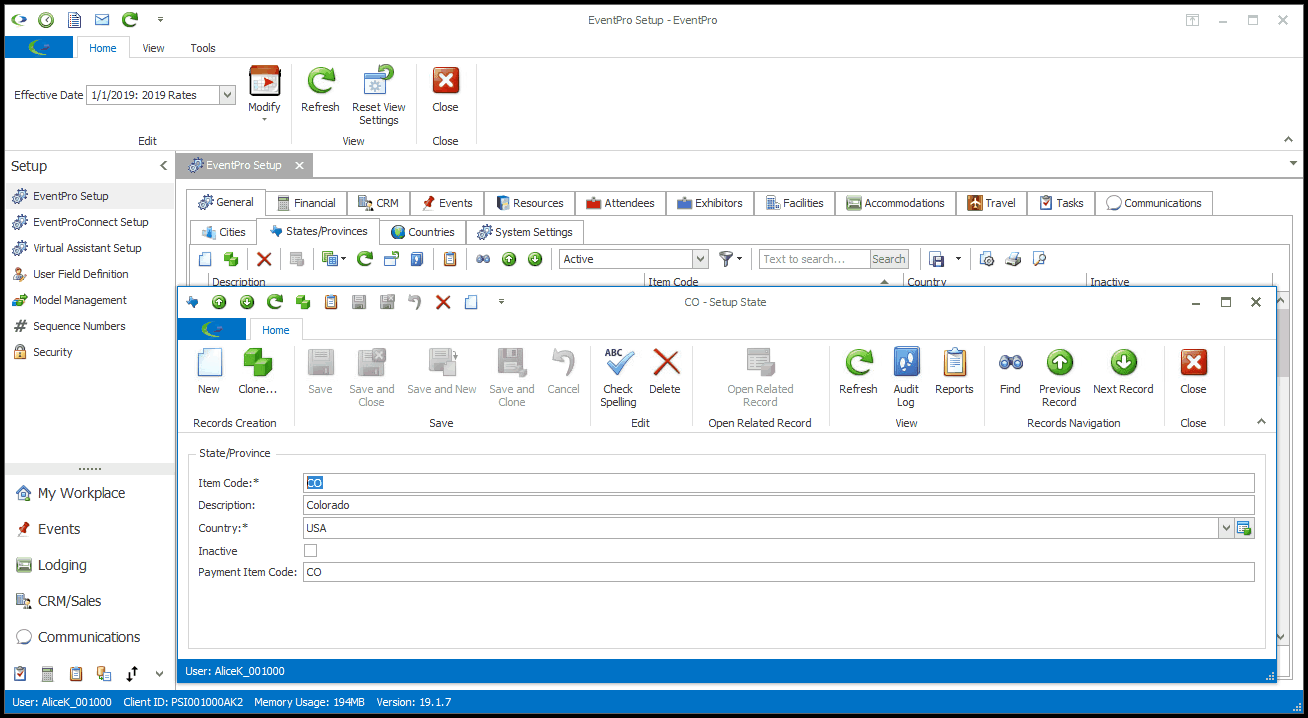Open the main quick access toolbar customize arrow

pos(161,20)
